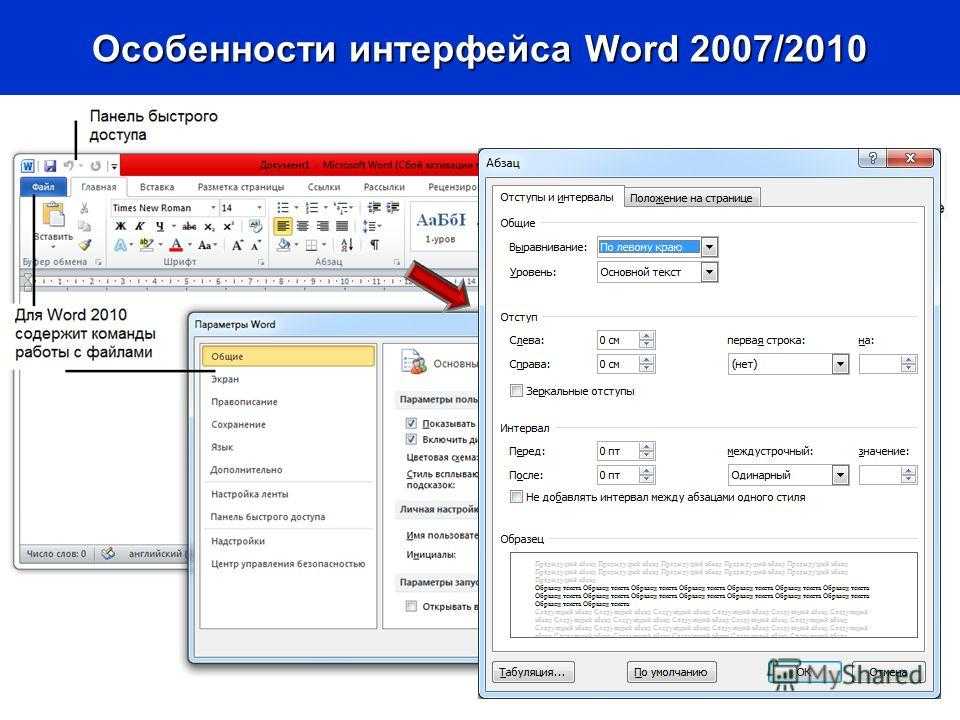Toggle the Включить checkbox in Параметры Word

(x=411, y=439)
